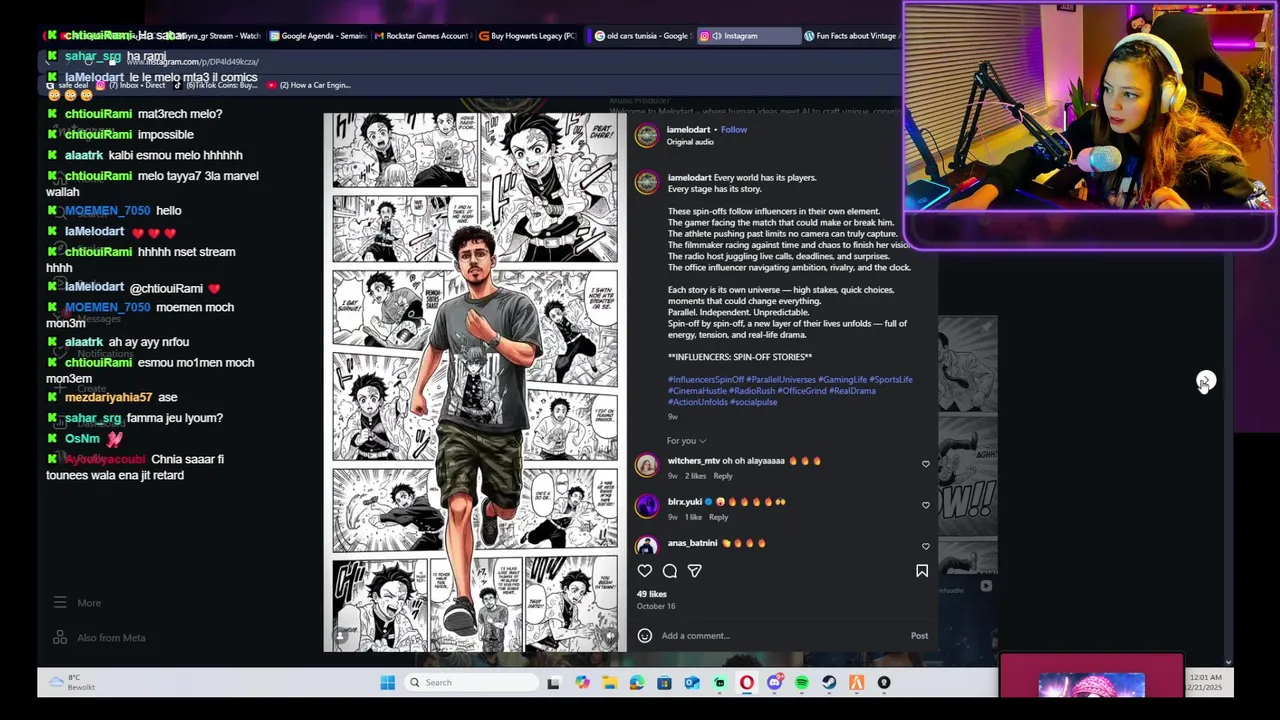Like the post with the heart icon
1280x720 pixels.
pyautogui.click(x=645, y=571)
